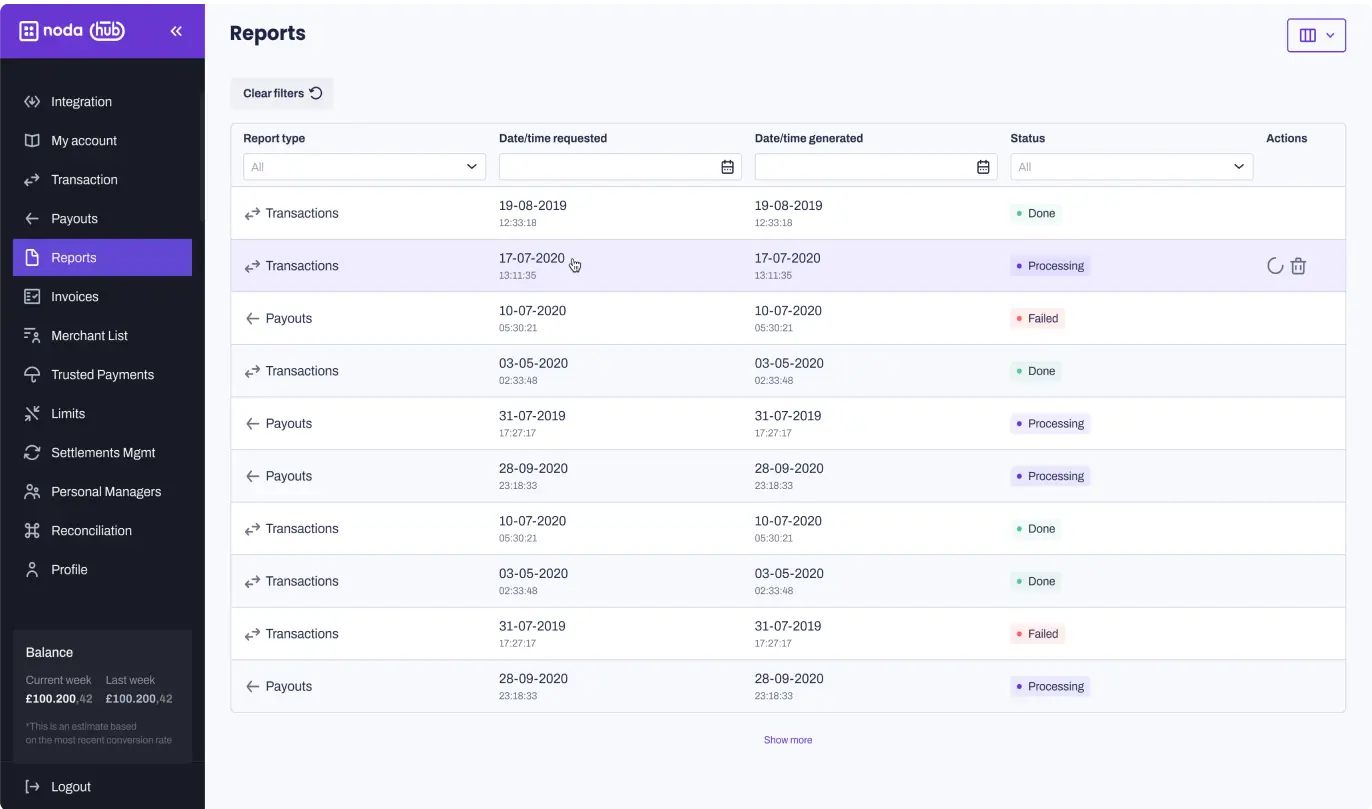
Task: Click the Clear filters button
Action: coord(282,93)
